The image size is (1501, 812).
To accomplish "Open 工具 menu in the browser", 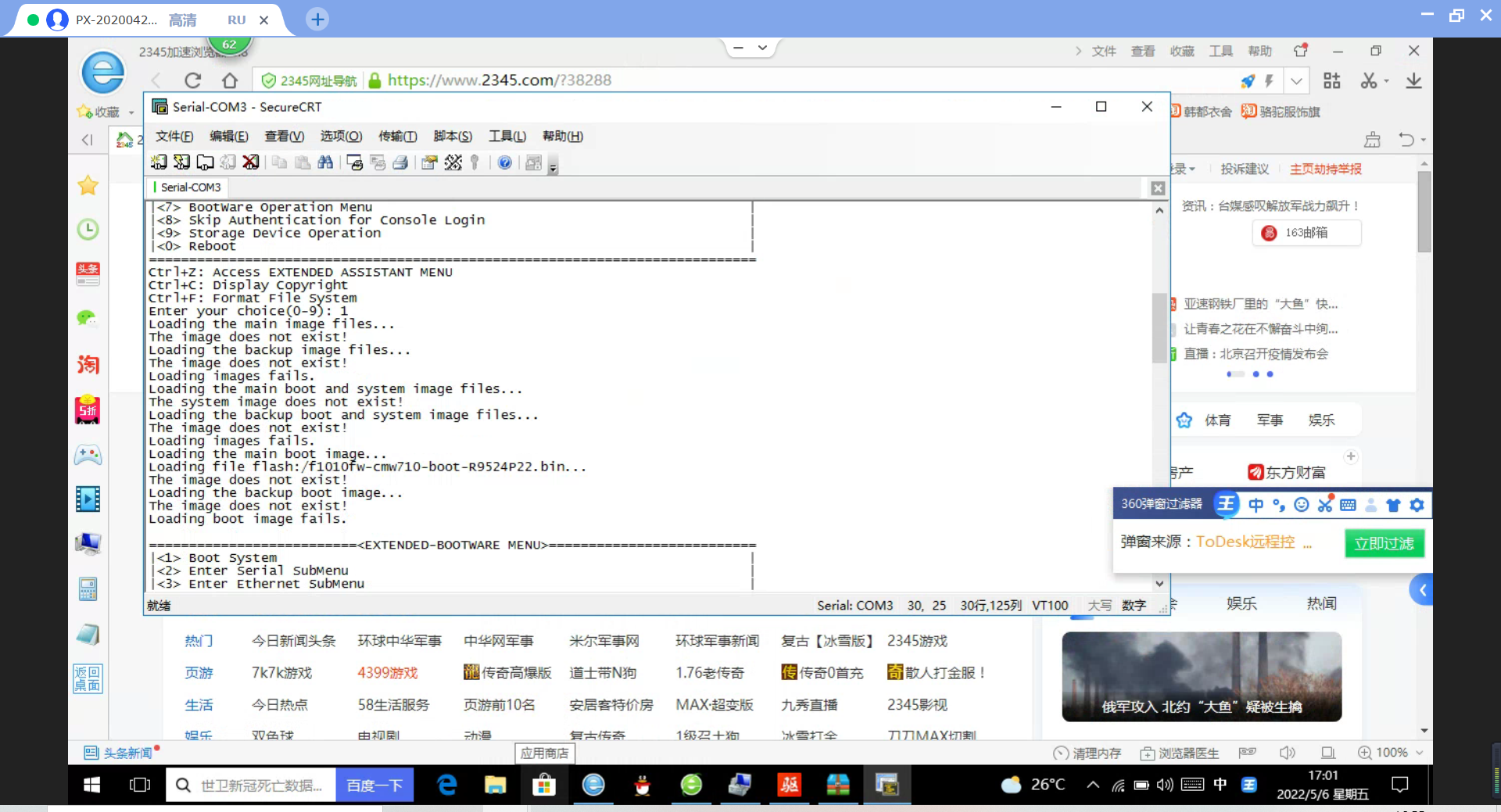I will pos(1221,52).
